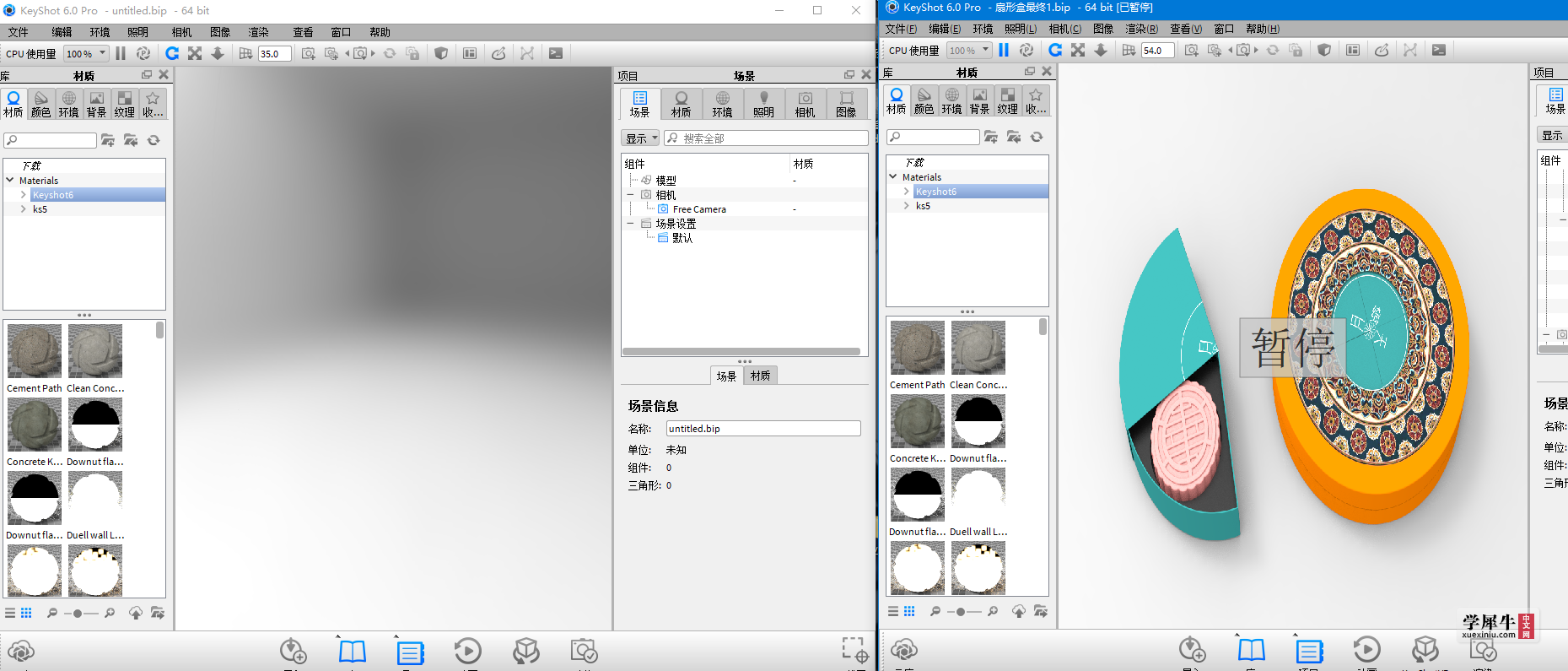Collapse 场景设置 node in the scene tree

630,224
